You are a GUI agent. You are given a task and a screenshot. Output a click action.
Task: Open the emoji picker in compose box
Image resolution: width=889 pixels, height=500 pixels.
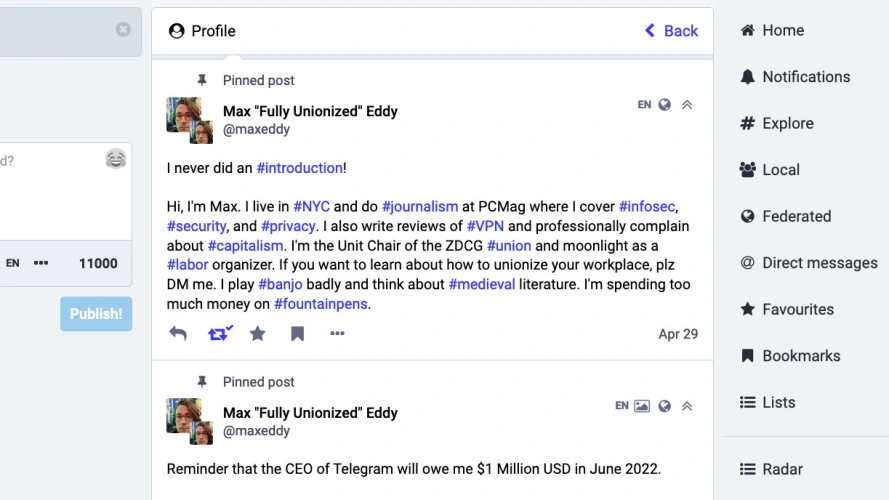coord(116,159)
